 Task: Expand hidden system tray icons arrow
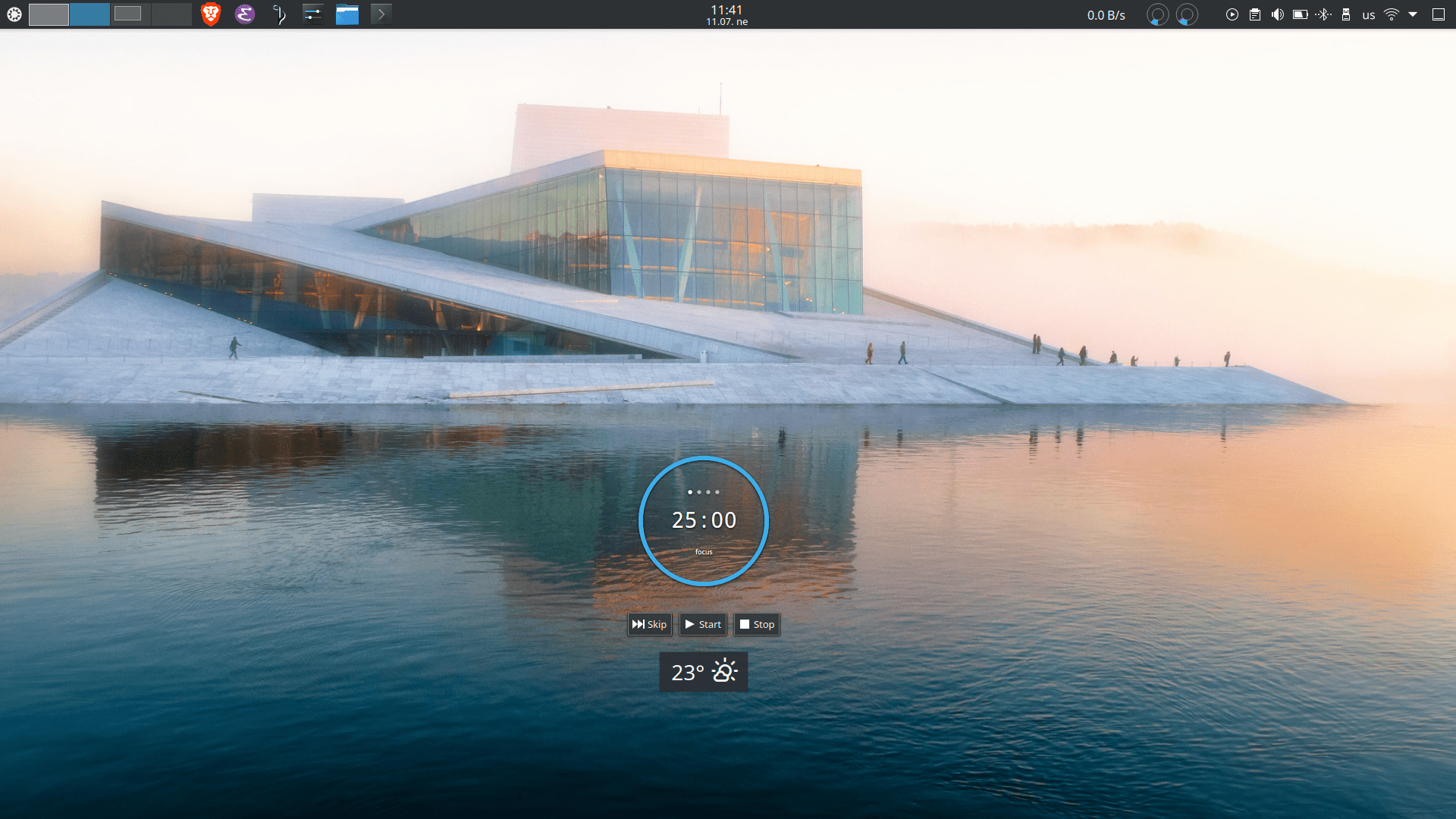1413,14
